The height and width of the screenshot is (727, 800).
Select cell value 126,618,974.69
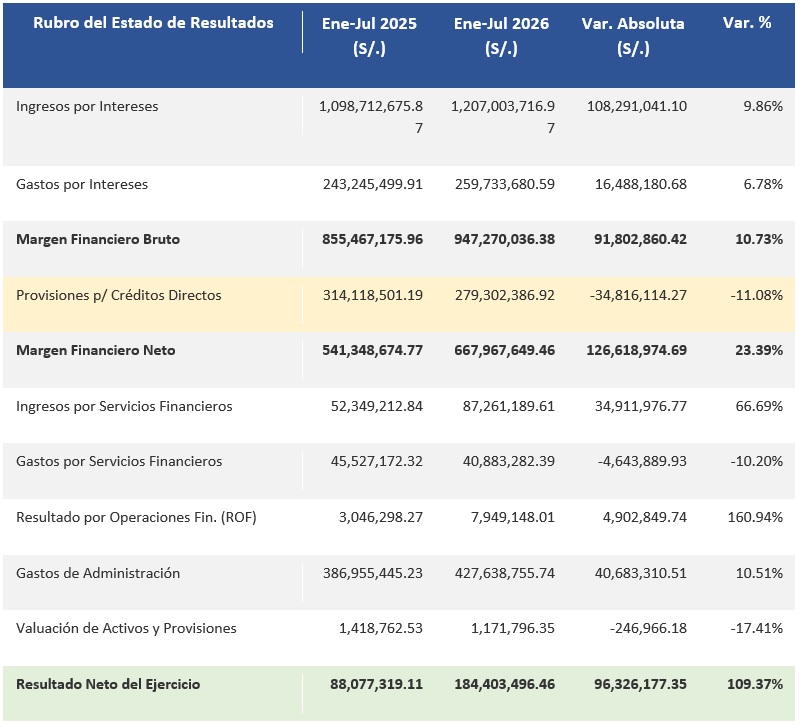(636, 350)
